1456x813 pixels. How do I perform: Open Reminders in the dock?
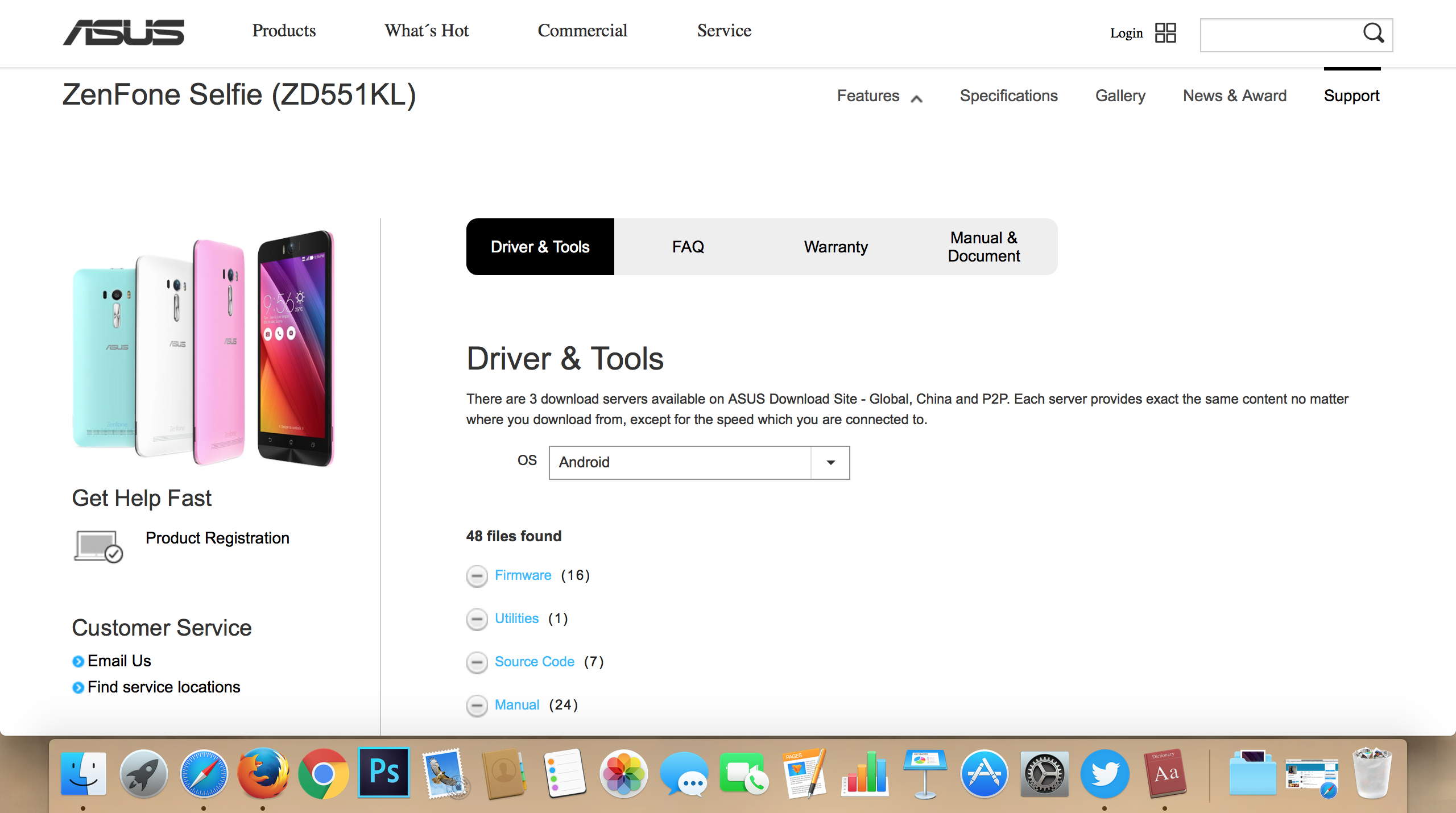click(565, 773)
